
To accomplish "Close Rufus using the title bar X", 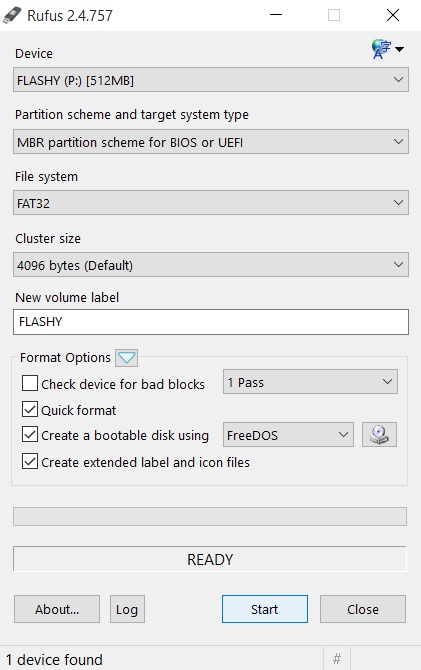I will point(393,15).
